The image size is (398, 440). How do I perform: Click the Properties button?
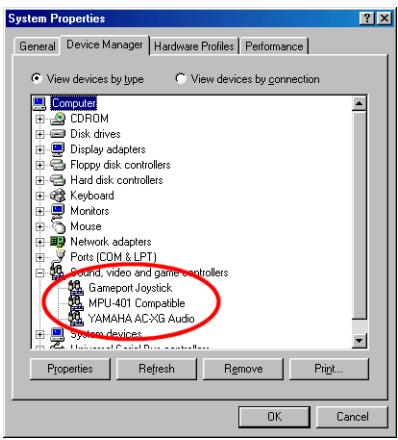tap(70, 369)
